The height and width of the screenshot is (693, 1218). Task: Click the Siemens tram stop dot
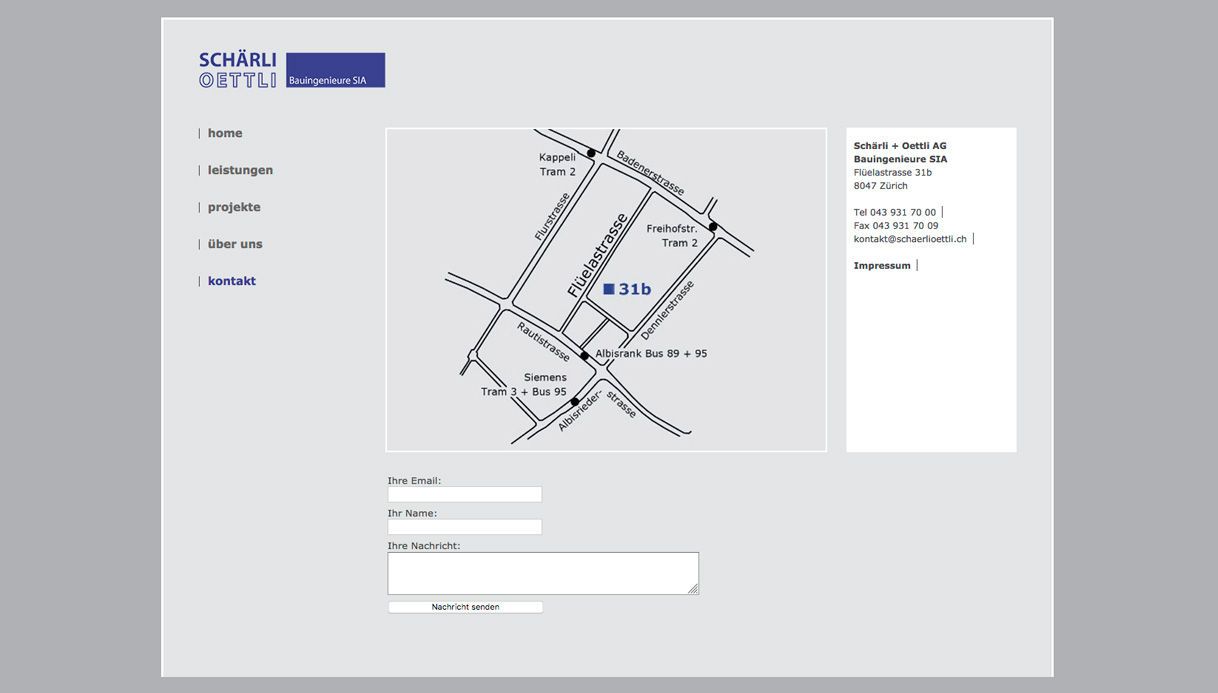coord(575,402)
